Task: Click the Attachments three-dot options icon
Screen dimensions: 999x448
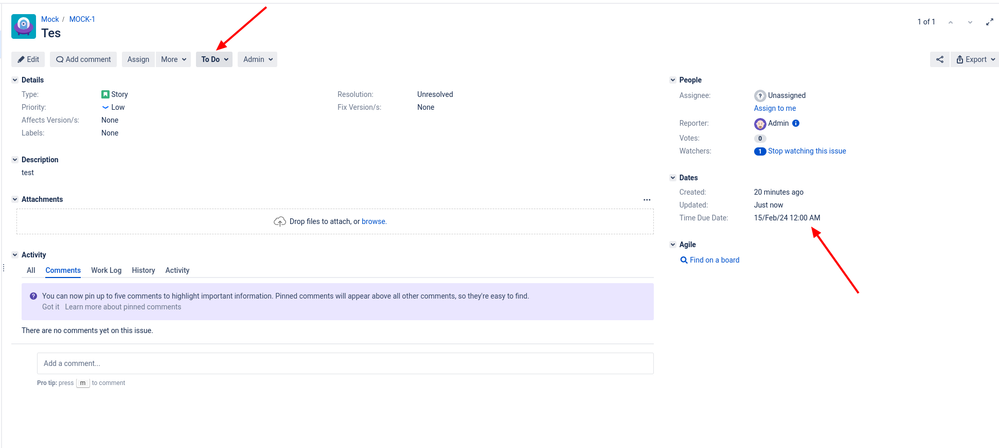Action: 647,199
